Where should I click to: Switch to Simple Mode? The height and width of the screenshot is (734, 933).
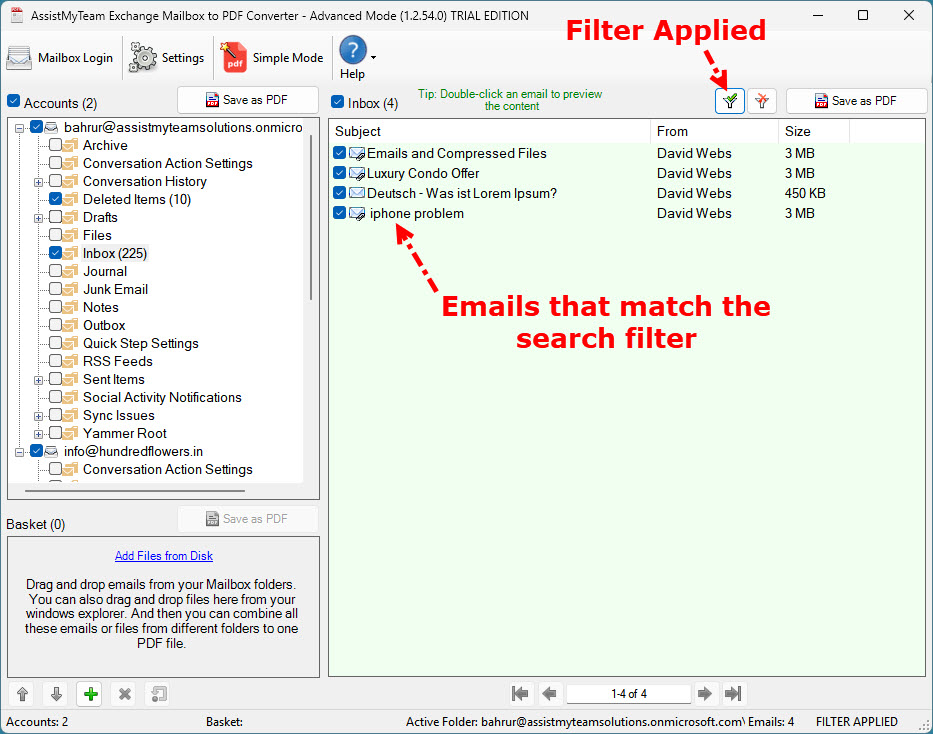point(272,58)
